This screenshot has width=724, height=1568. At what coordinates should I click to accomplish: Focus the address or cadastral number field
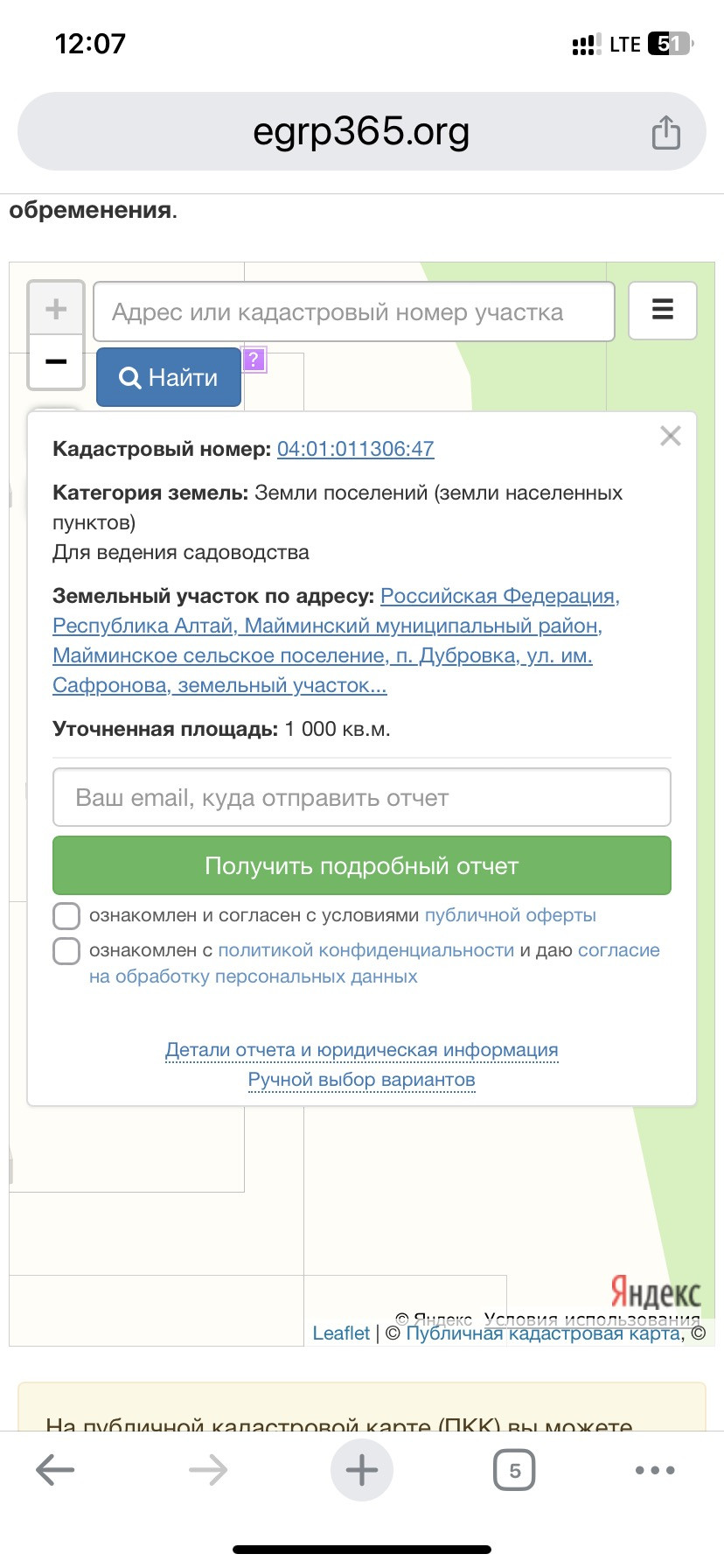[353, 311]
